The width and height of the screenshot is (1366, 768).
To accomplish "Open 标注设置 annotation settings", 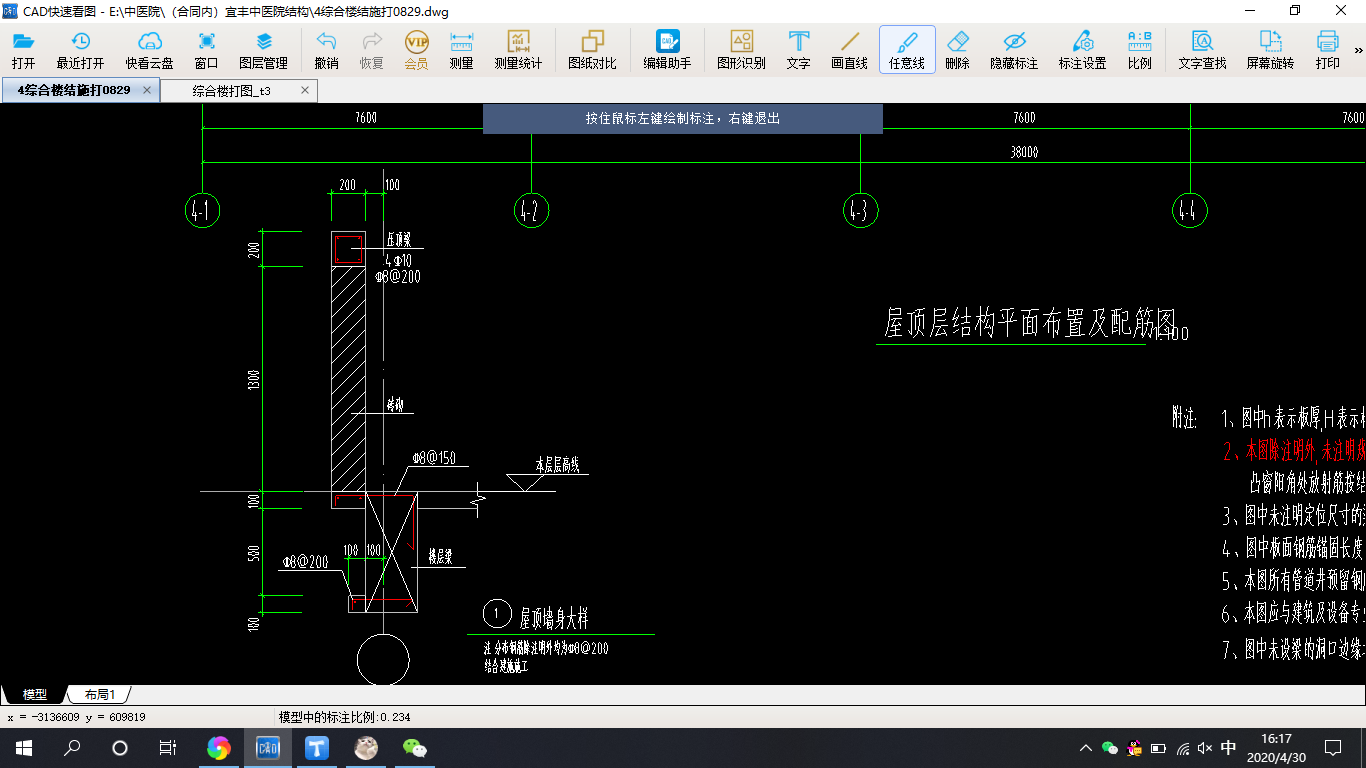I will coord(1082,50).
